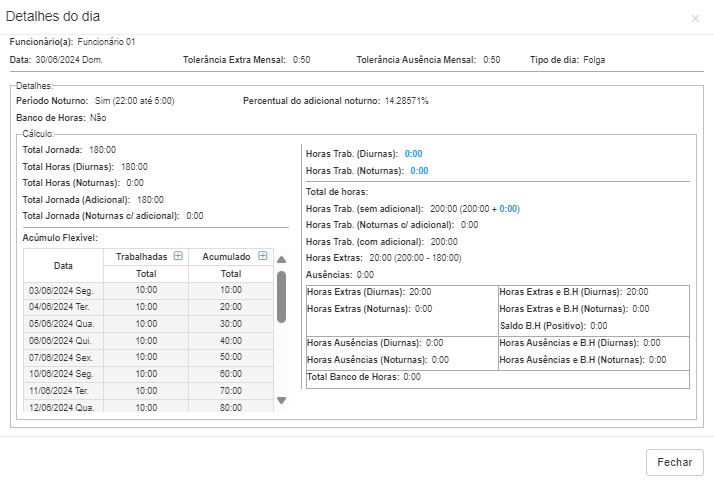Click the Acúmulo Flexível scrollbar thumb
The height and width of the screenshot is (487, 714).
pos(281,296)
